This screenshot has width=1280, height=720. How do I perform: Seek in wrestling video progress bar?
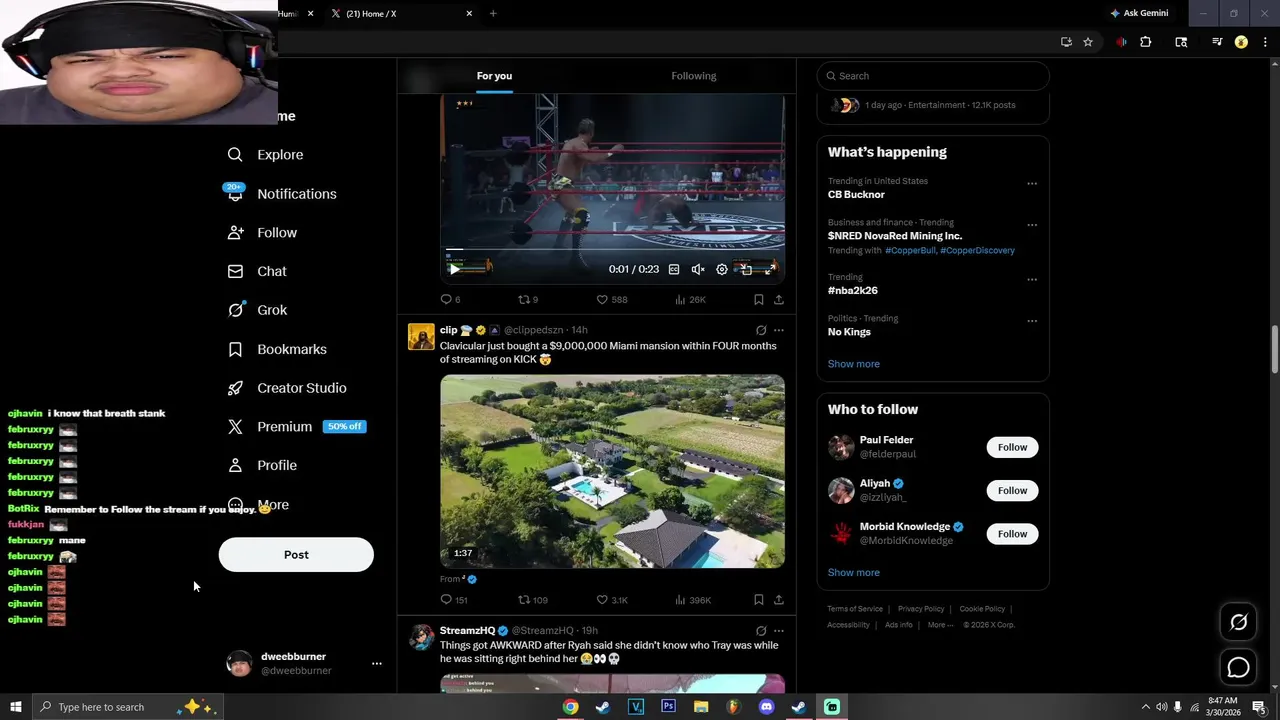tap(612, 250)
